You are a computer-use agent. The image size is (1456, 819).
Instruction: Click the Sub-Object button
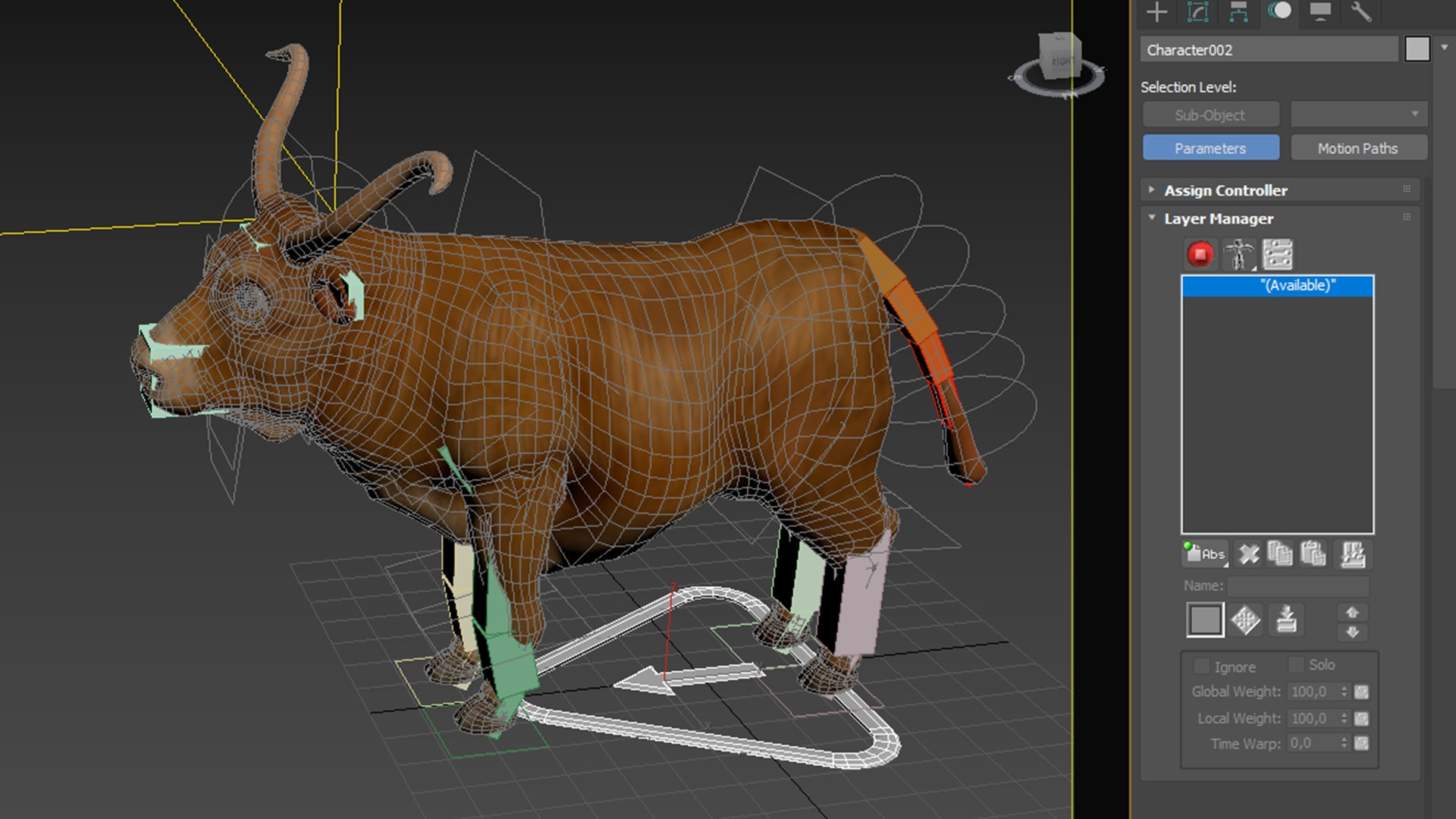[x=1210, y=115]
